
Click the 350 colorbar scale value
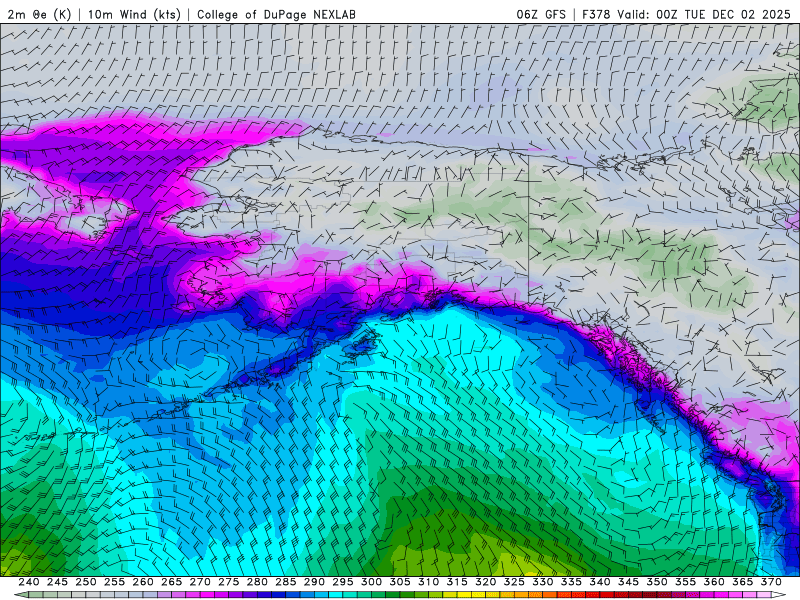(x=657, y=582)
